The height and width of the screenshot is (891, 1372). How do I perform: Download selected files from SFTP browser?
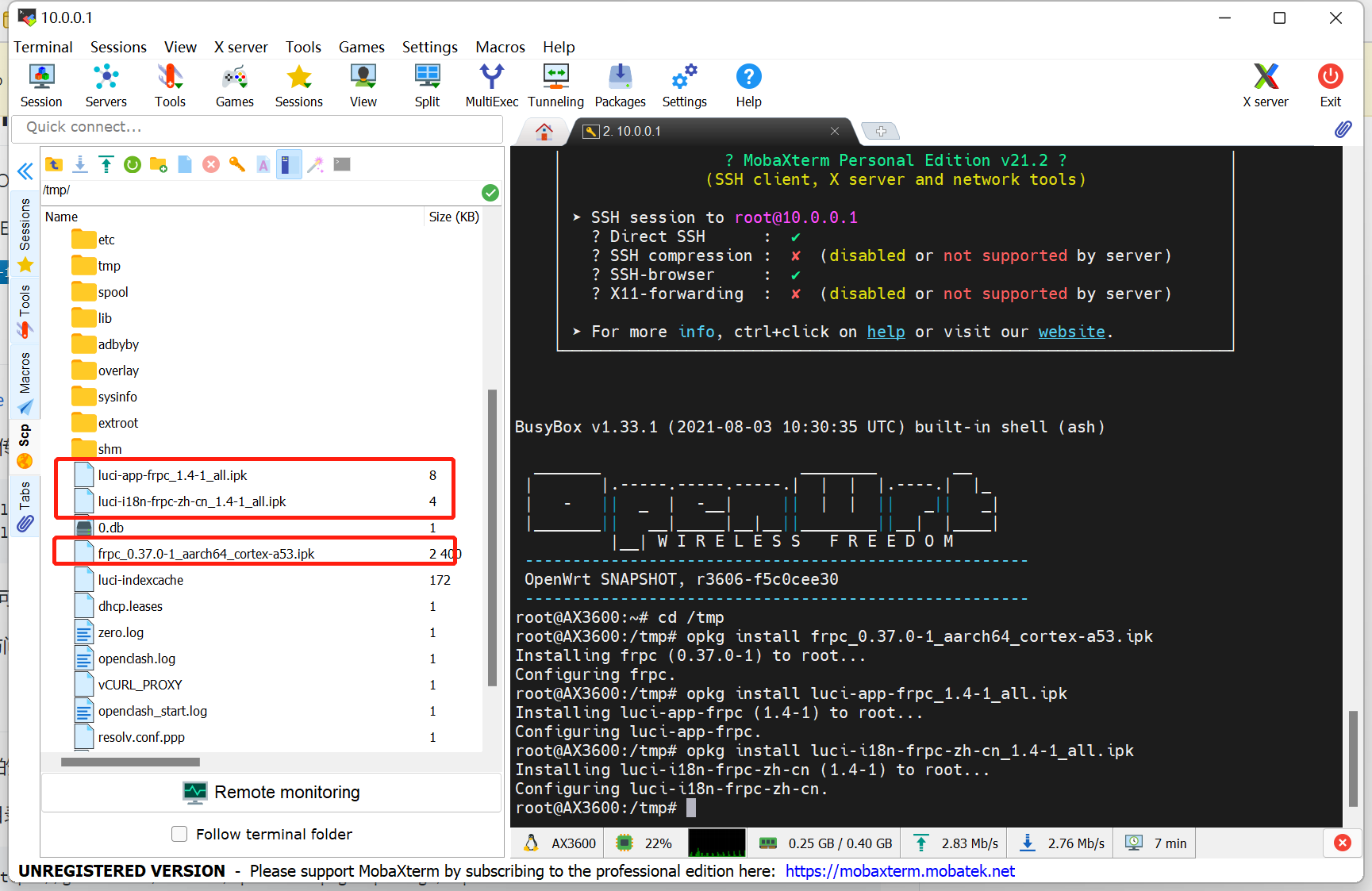(80, 164)
